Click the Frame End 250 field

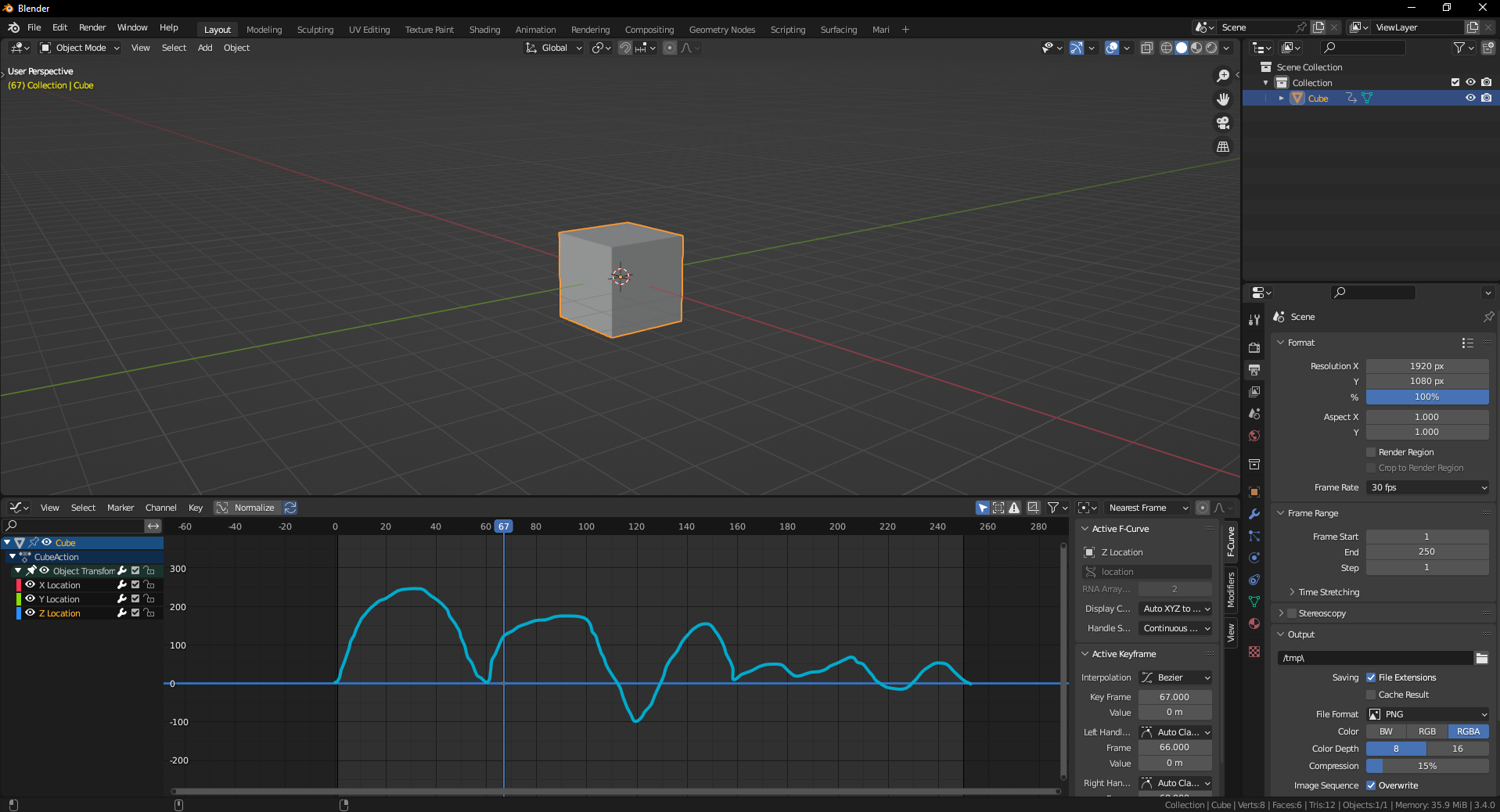pos(1427,552)
